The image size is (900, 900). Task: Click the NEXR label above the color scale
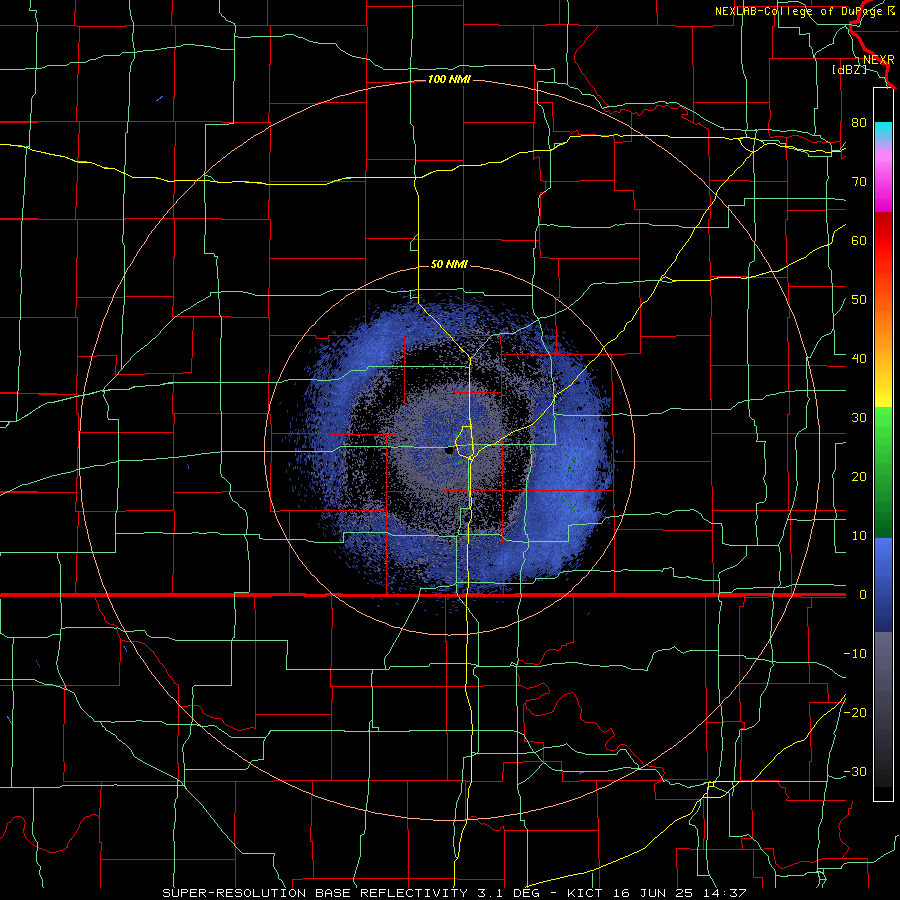point(879,60)
